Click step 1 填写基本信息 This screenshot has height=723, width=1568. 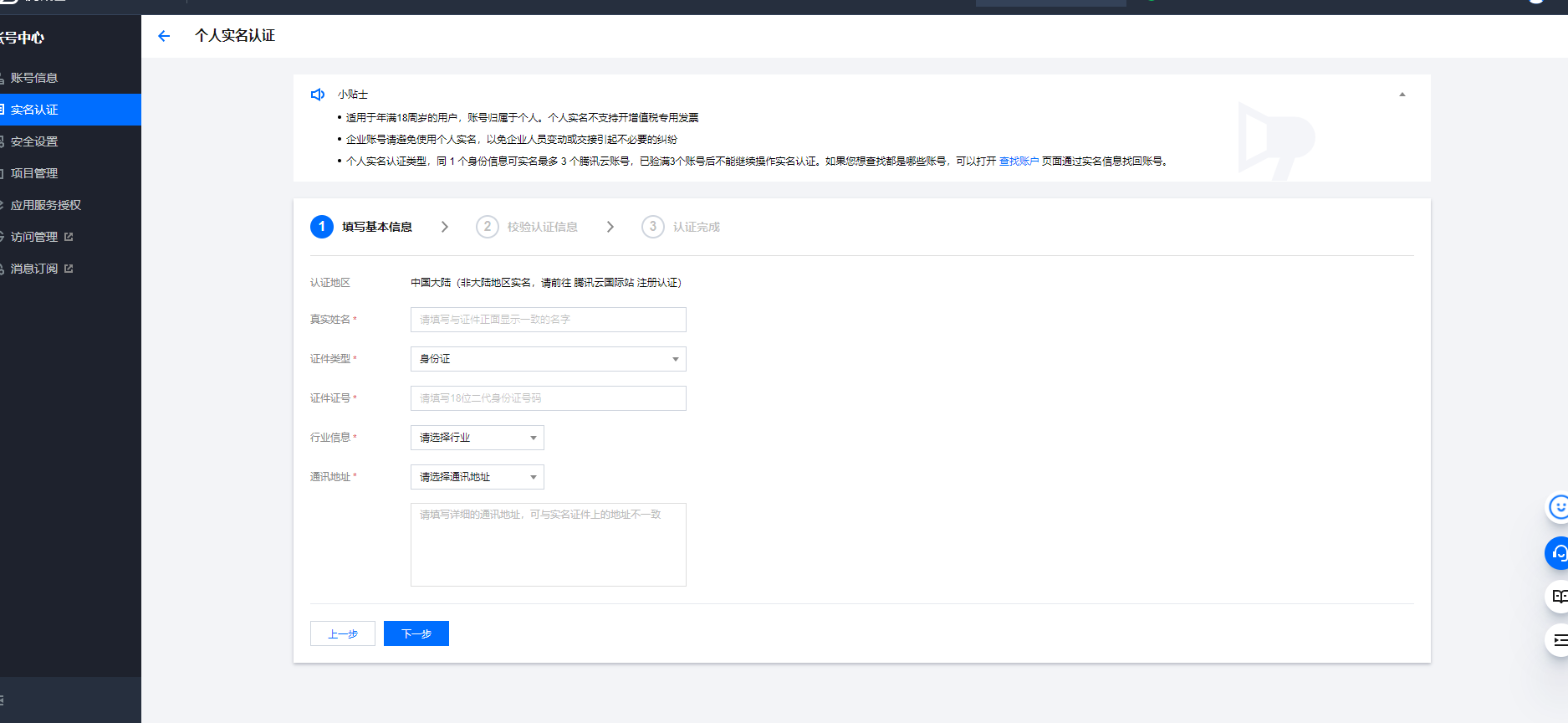click(361, 227)
